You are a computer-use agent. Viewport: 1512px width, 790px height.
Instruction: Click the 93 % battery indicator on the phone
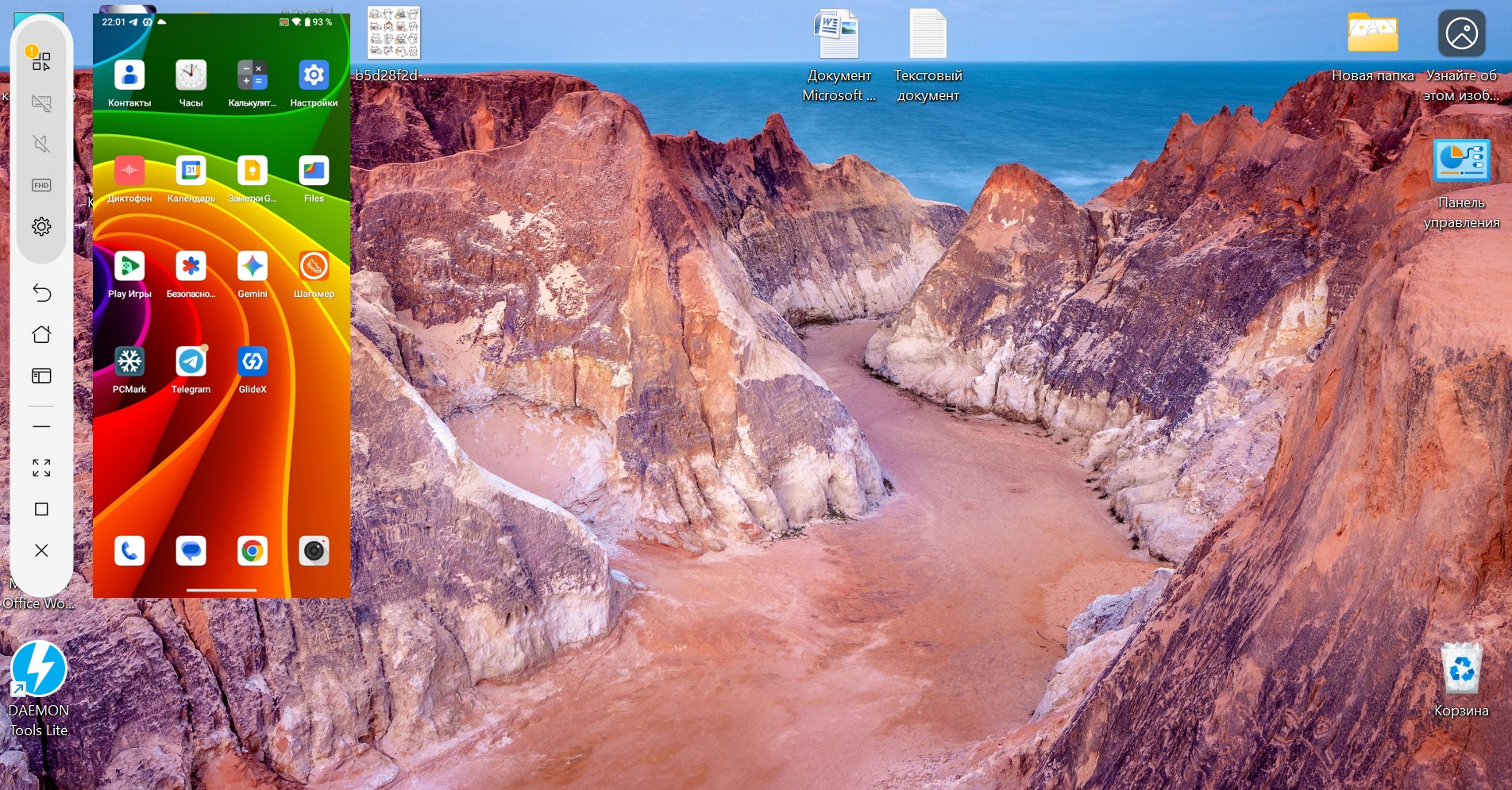tap(318, 22)
